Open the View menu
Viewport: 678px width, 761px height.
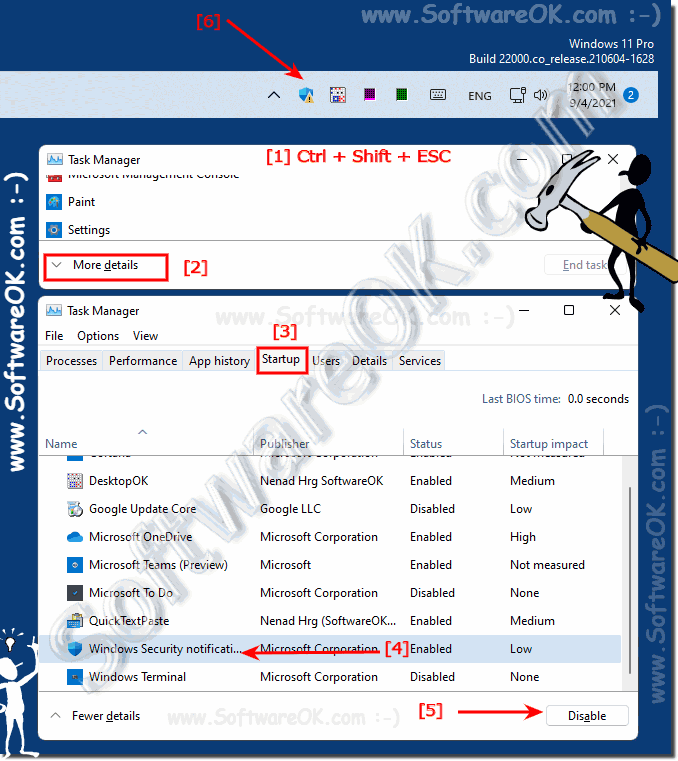[x=145, y=336]
